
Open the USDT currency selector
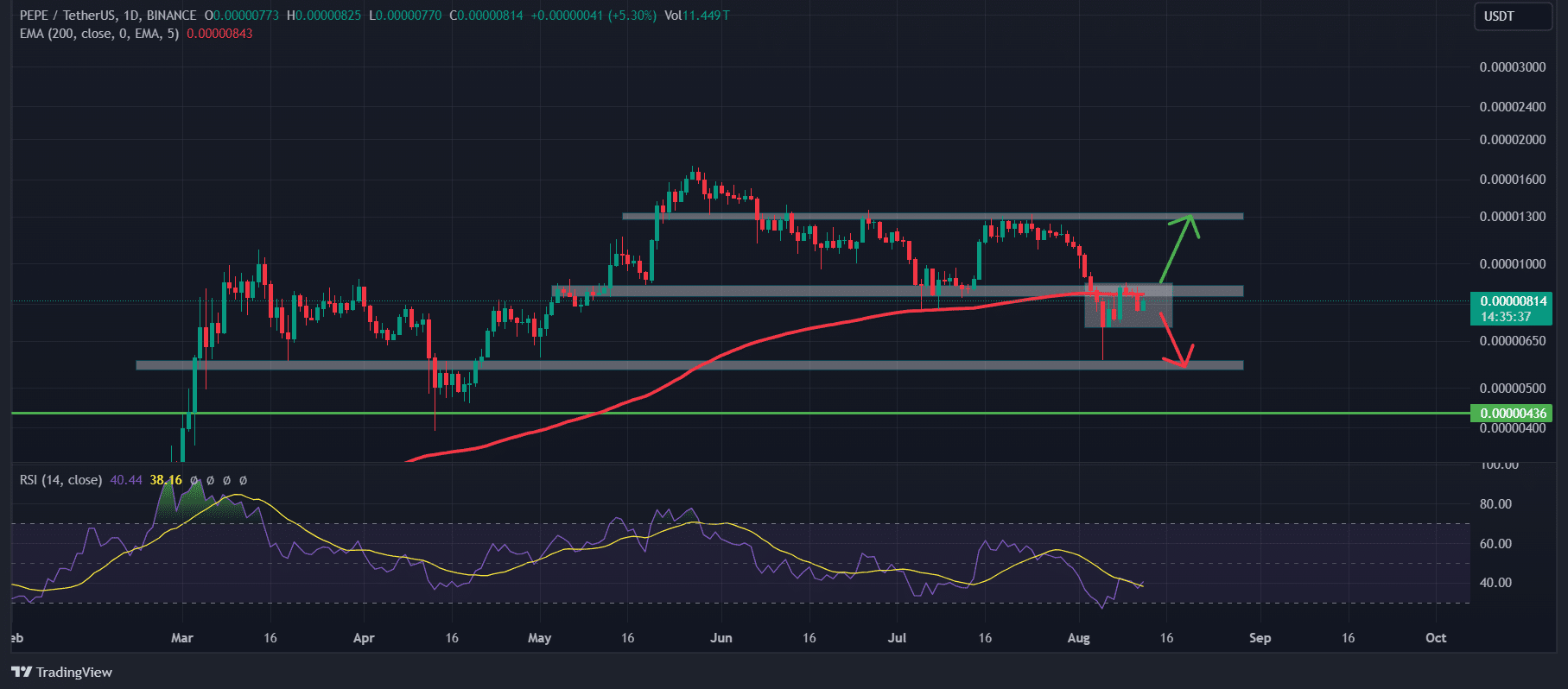(1512, 16)
